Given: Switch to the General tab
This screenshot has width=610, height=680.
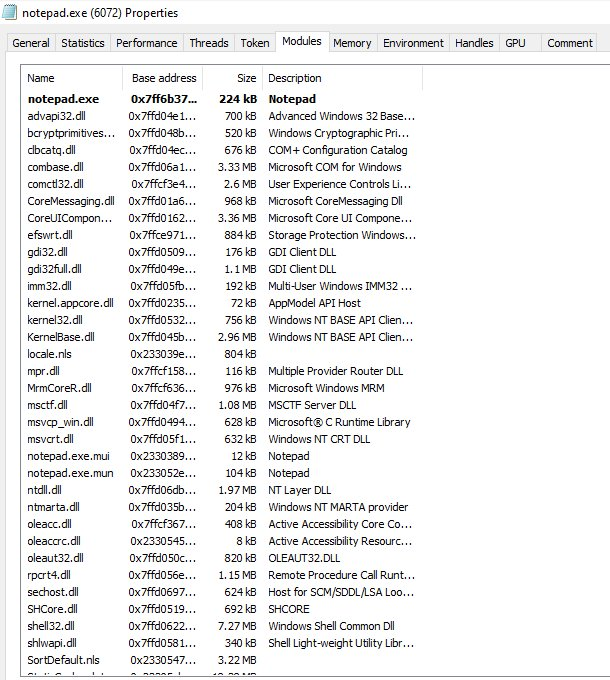Looking at the screenshot, I should pyautogui.click(x=31, y=43).
